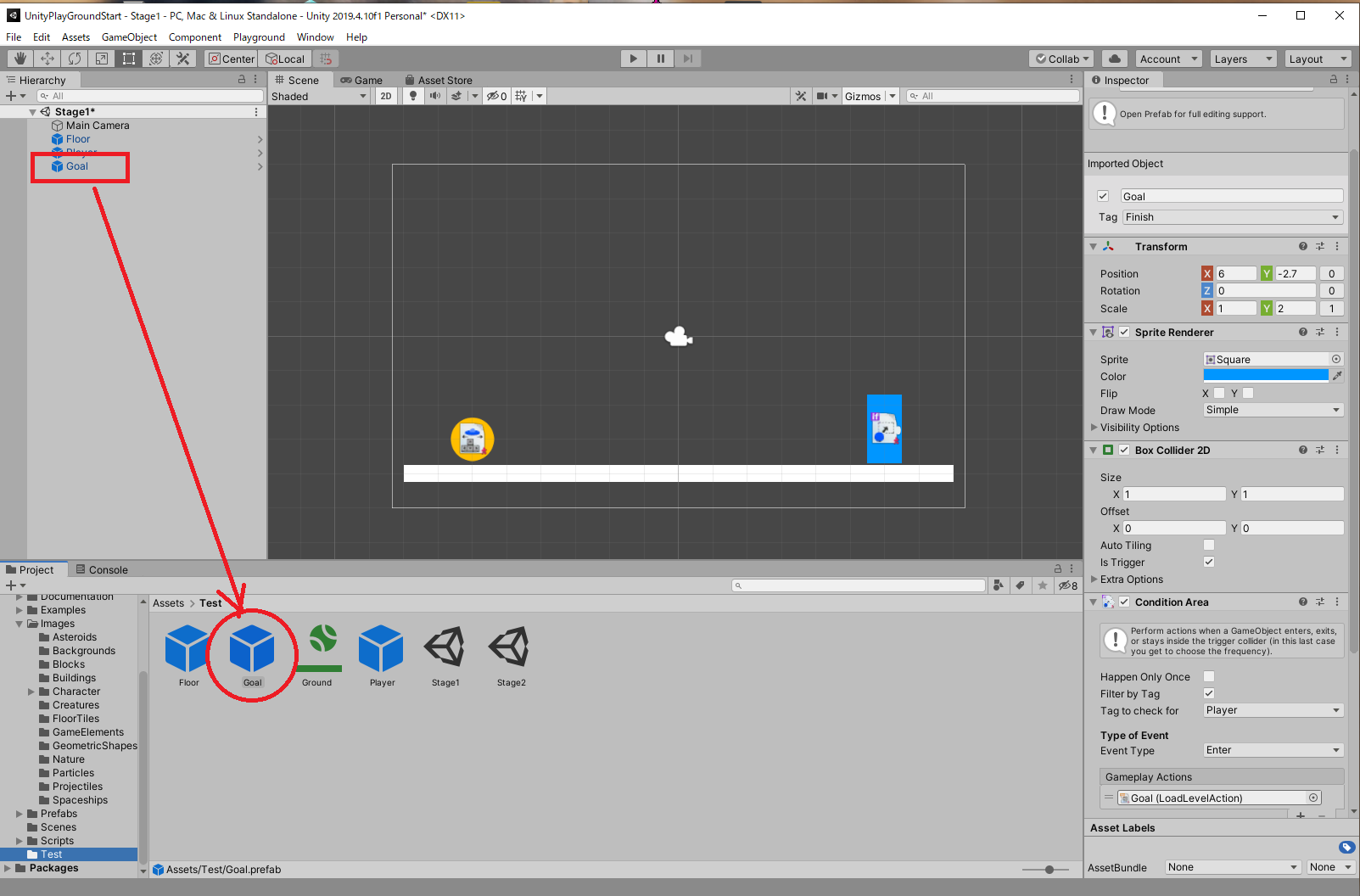
Task: Open the Shaded draw mode dropdown
Action: [319, 96]
